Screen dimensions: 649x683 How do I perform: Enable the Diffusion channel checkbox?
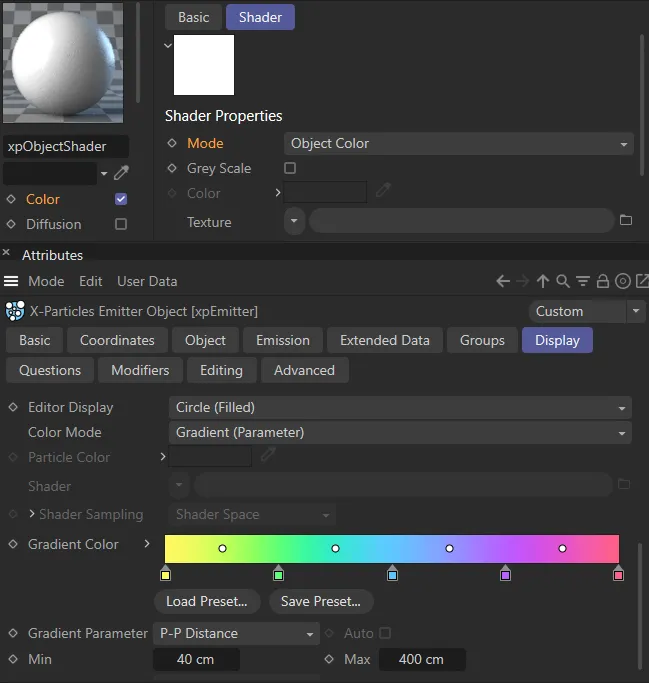click(x=121, y=224)
